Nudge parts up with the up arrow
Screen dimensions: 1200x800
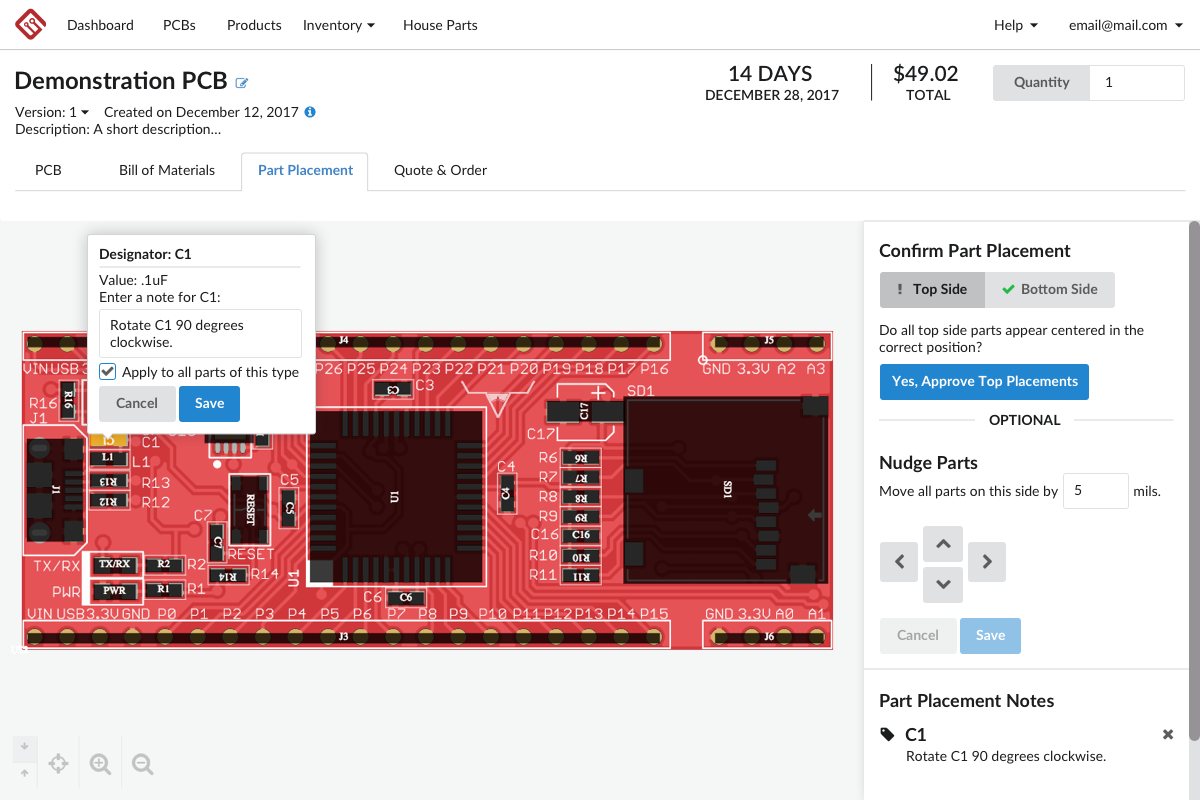tap(942, 543)
